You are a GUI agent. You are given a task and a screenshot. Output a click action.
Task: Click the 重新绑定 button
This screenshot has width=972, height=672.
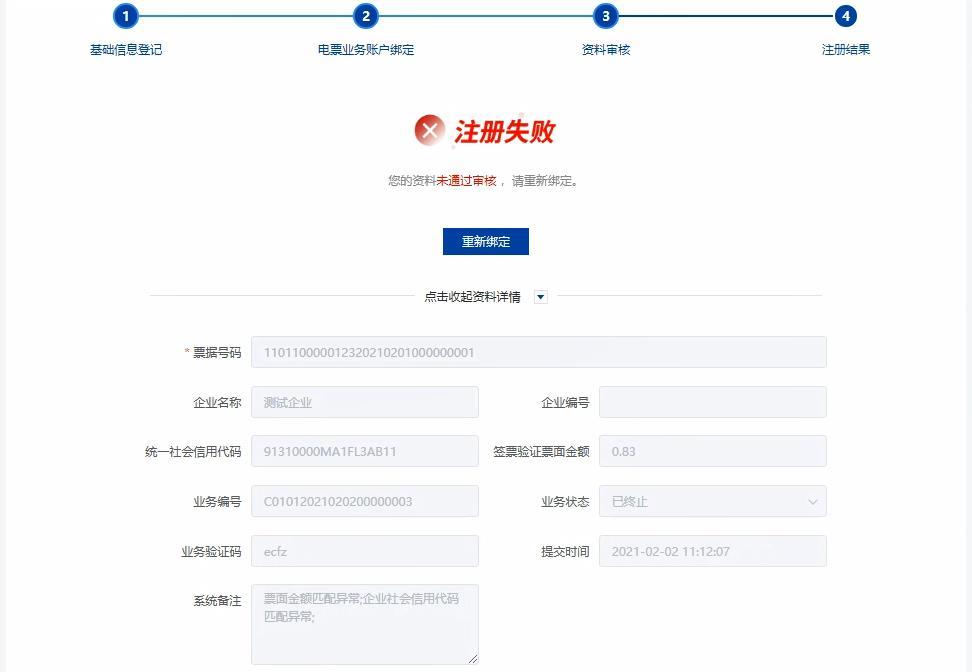click(x=485, y=241)
